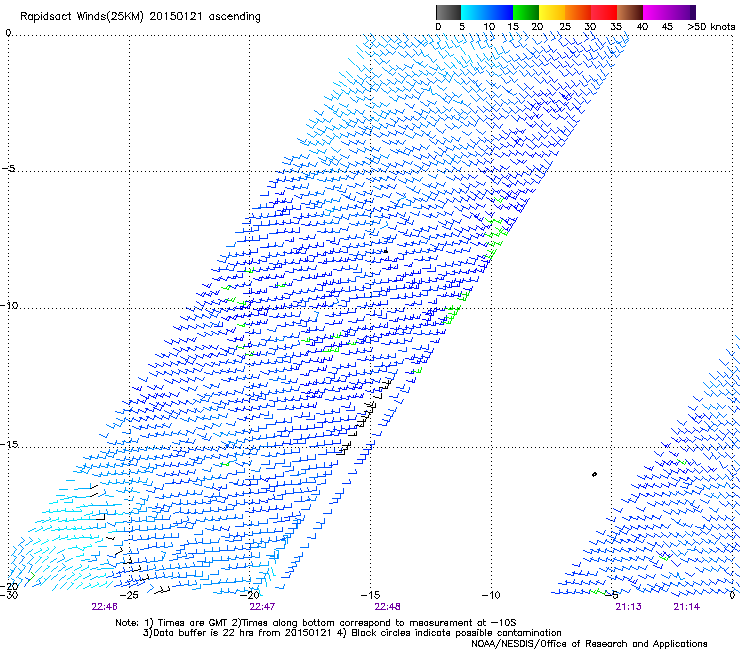Click the "20" legend scale label
The width and height of the screenshot is (740, 650).
point(537,26)
